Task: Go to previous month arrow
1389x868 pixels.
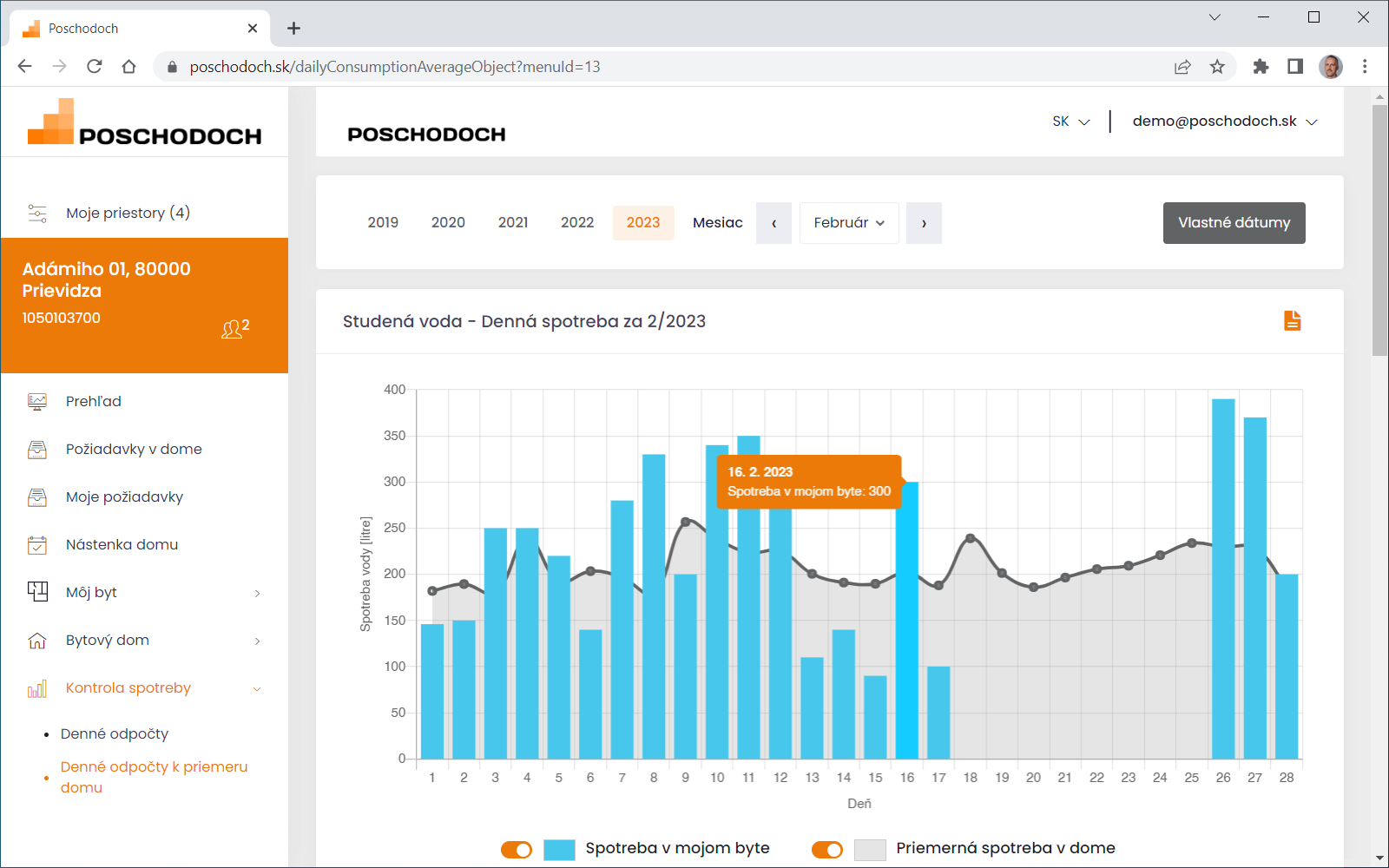Action: click(x=773, y=223)
